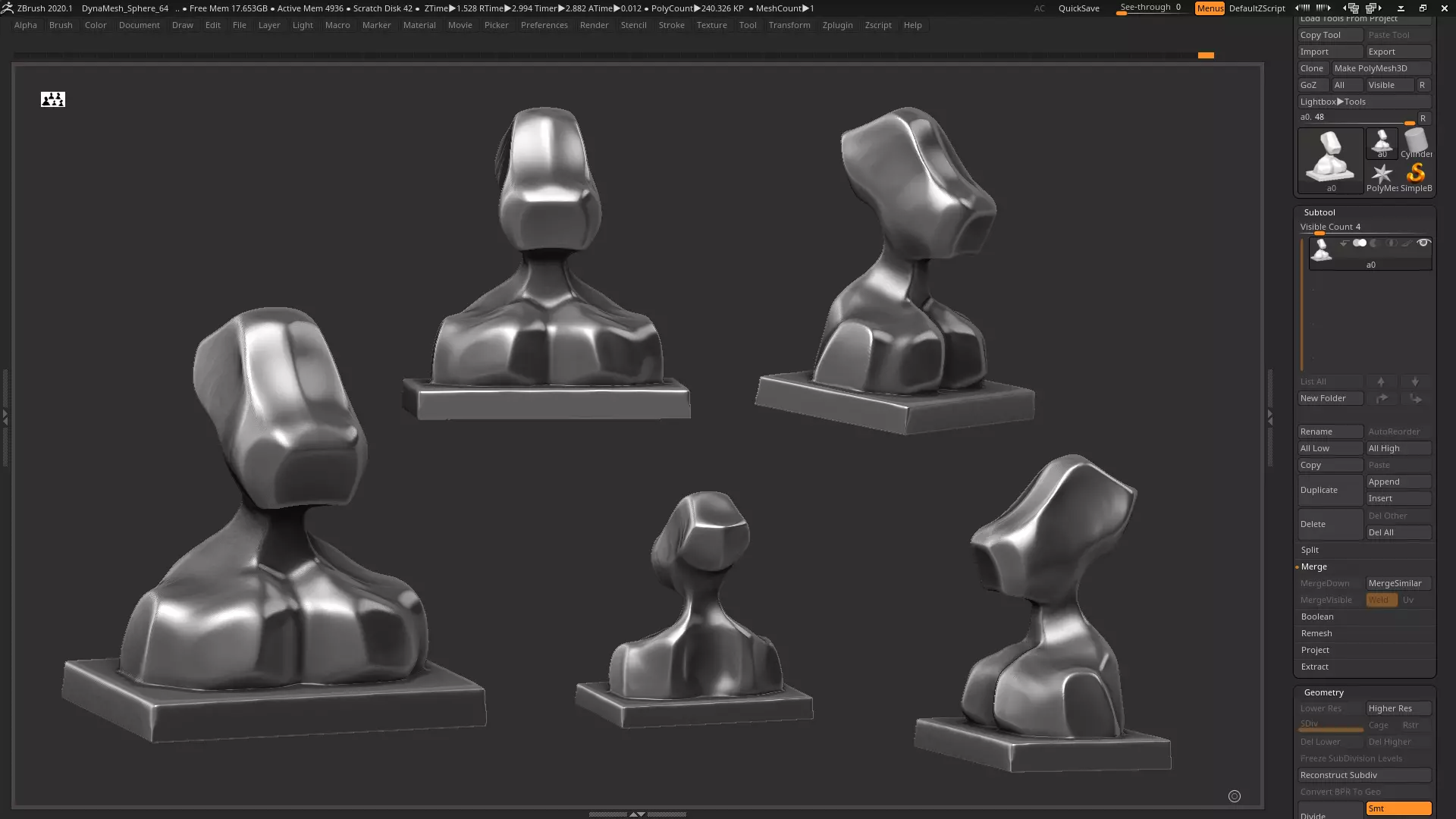Screen dimensions: 1456x819
Task: Click the GoZ button
Action: point(1313,85)
